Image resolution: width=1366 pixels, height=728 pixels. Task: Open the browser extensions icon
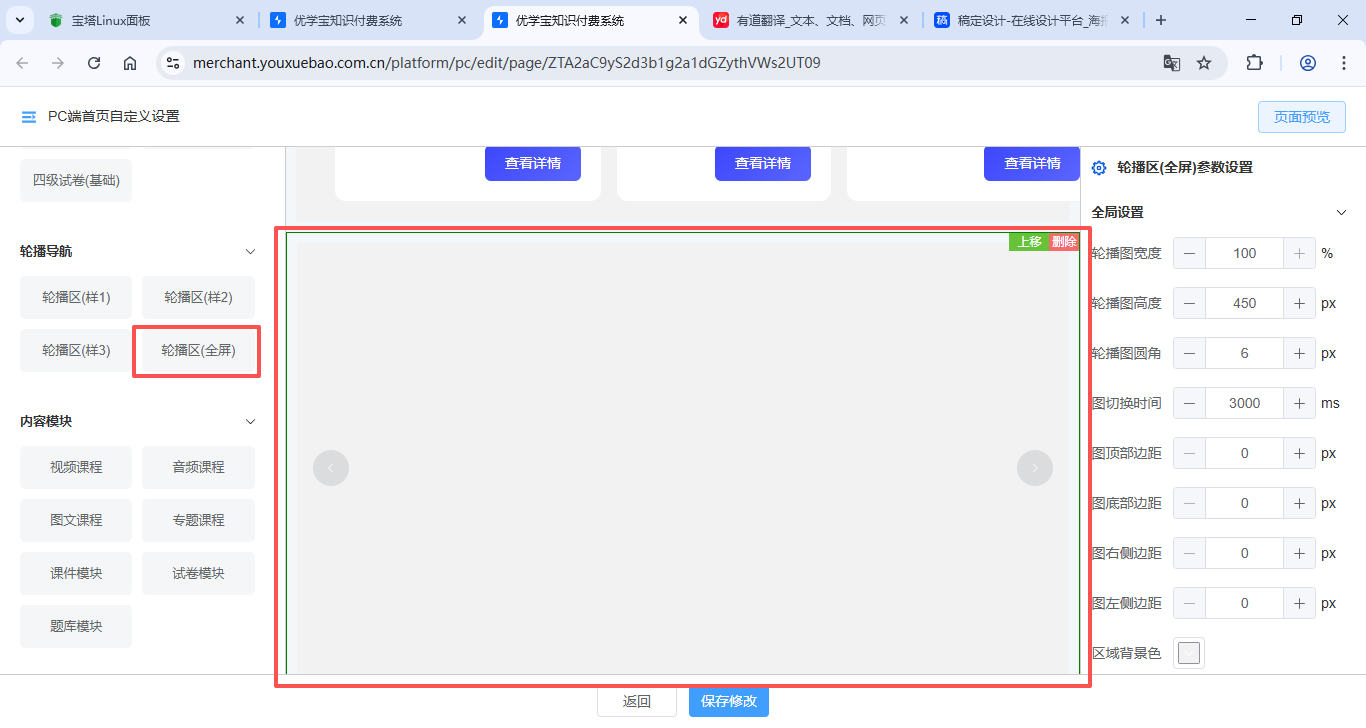tap(1254, 63)
